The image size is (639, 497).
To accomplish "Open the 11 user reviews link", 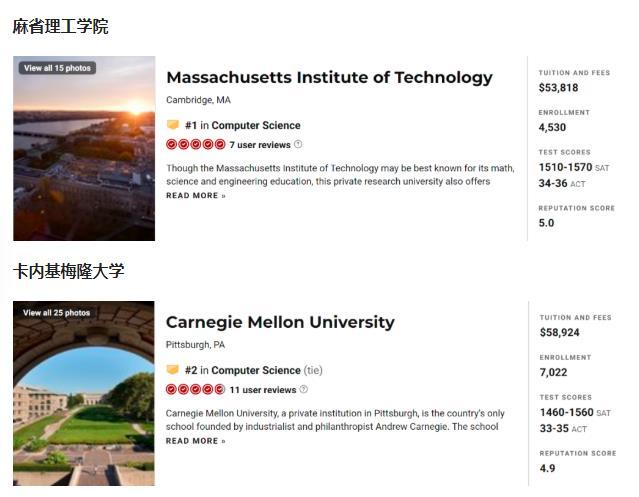I will point(263,390).
